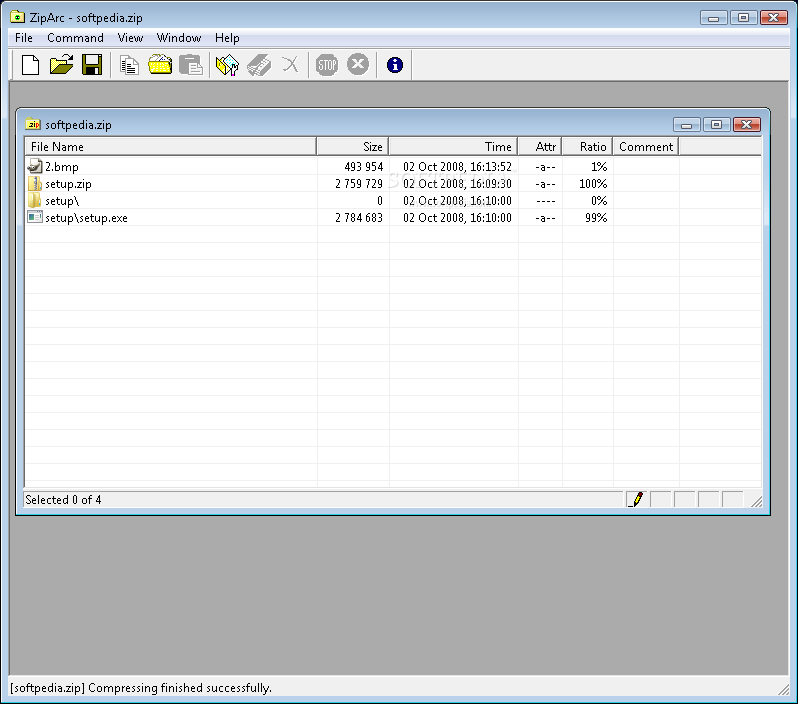Select the setup\setup.exe file name

coord(86,218)
